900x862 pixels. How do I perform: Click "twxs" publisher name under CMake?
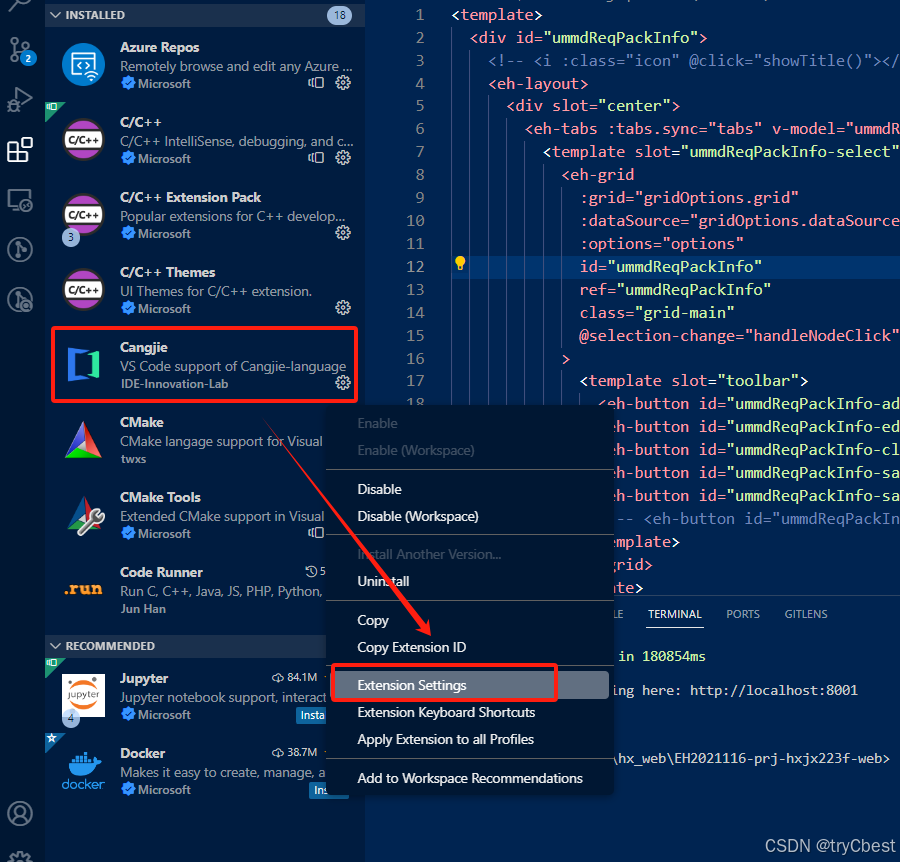coord(133,459)
